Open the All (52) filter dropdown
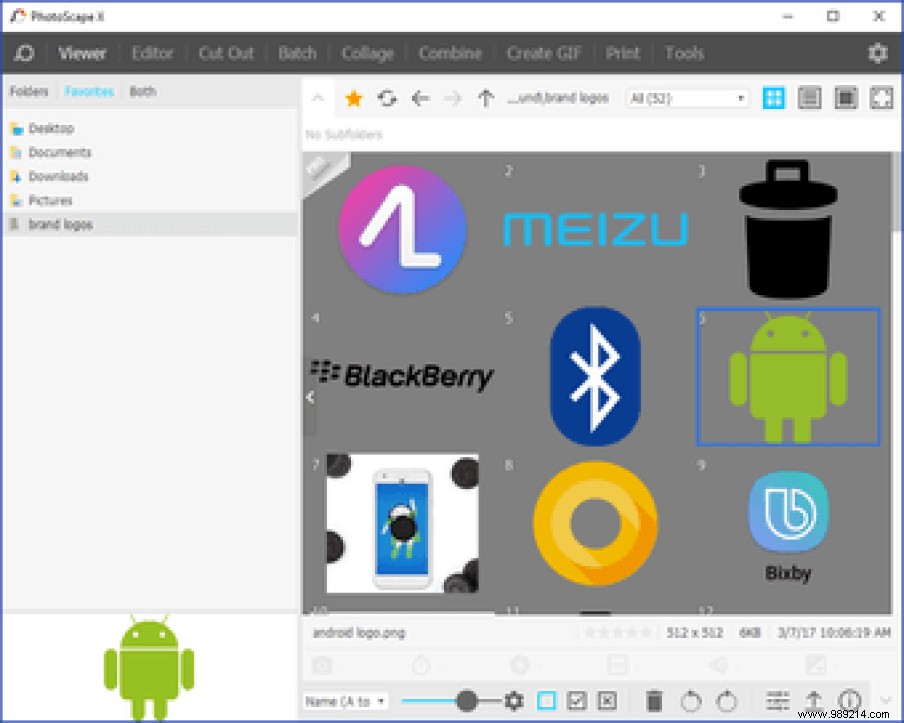The height and width of the screenshot is (723, 904). 687,98
